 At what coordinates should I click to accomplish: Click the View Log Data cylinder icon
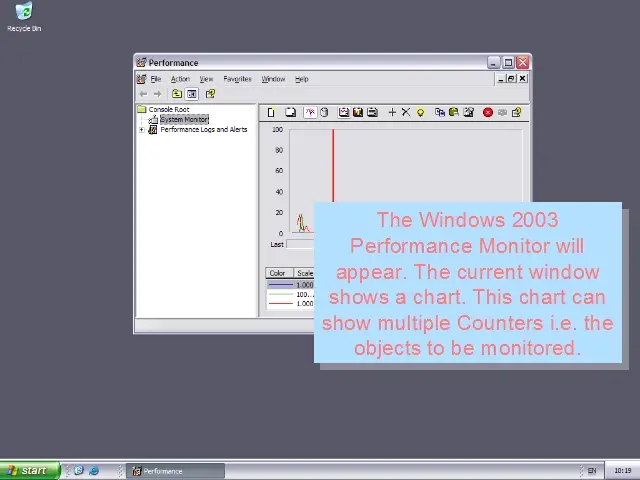[x=324, y=112]
